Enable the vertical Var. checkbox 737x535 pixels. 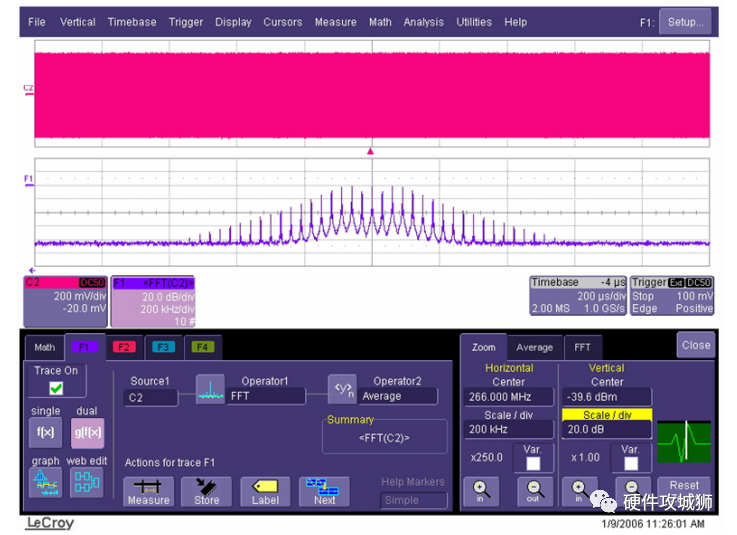click(x=630, y=464)
